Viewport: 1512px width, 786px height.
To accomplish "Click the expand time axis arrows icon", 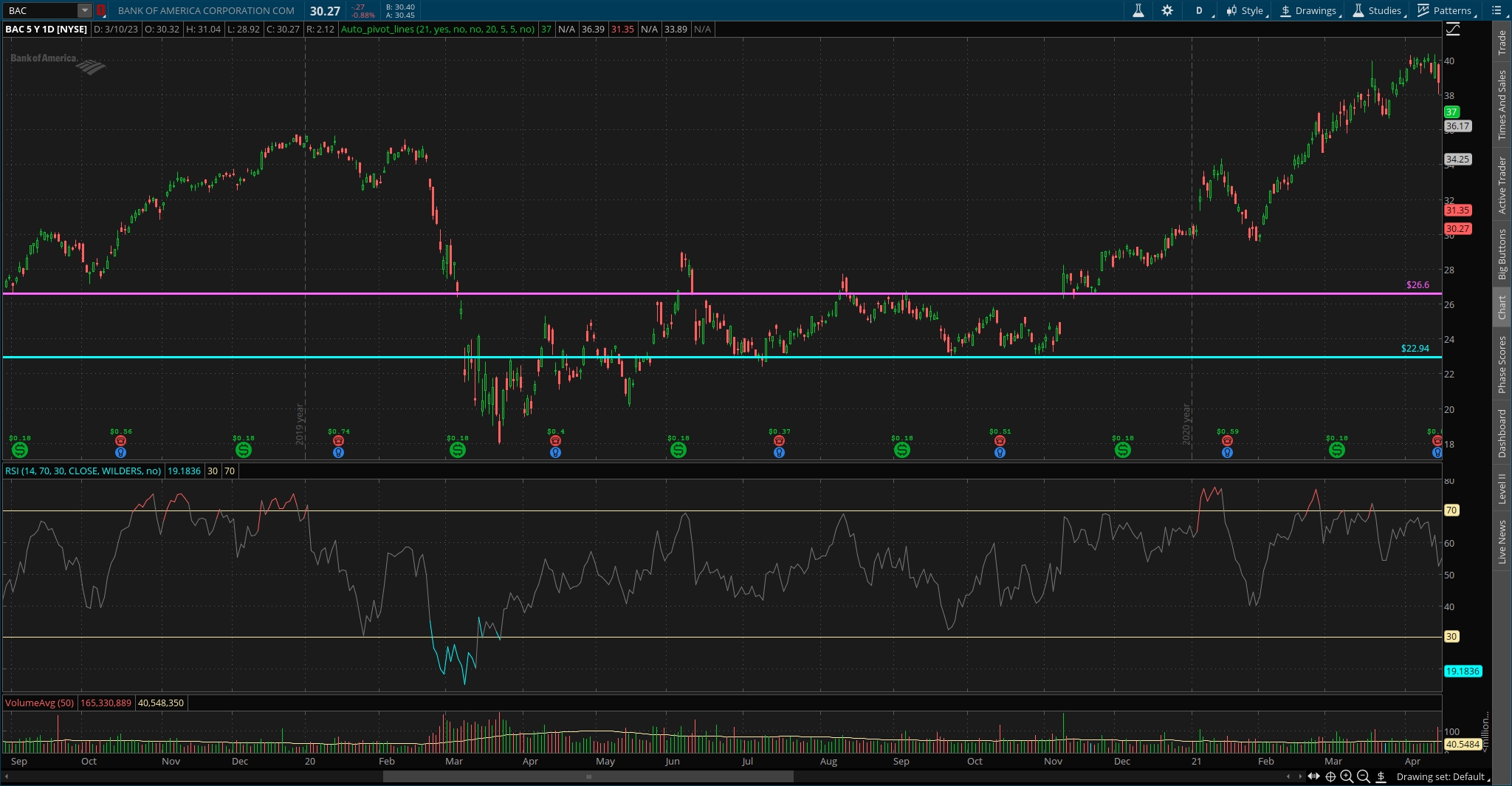I will pyautogui.click(x=1314, y=776).
